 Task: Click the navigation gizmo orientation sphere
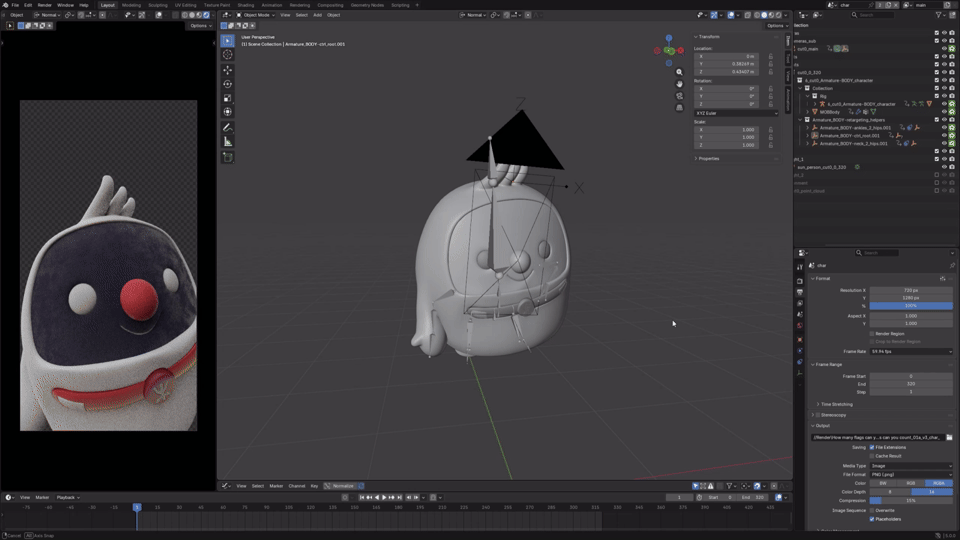point(669,50)
